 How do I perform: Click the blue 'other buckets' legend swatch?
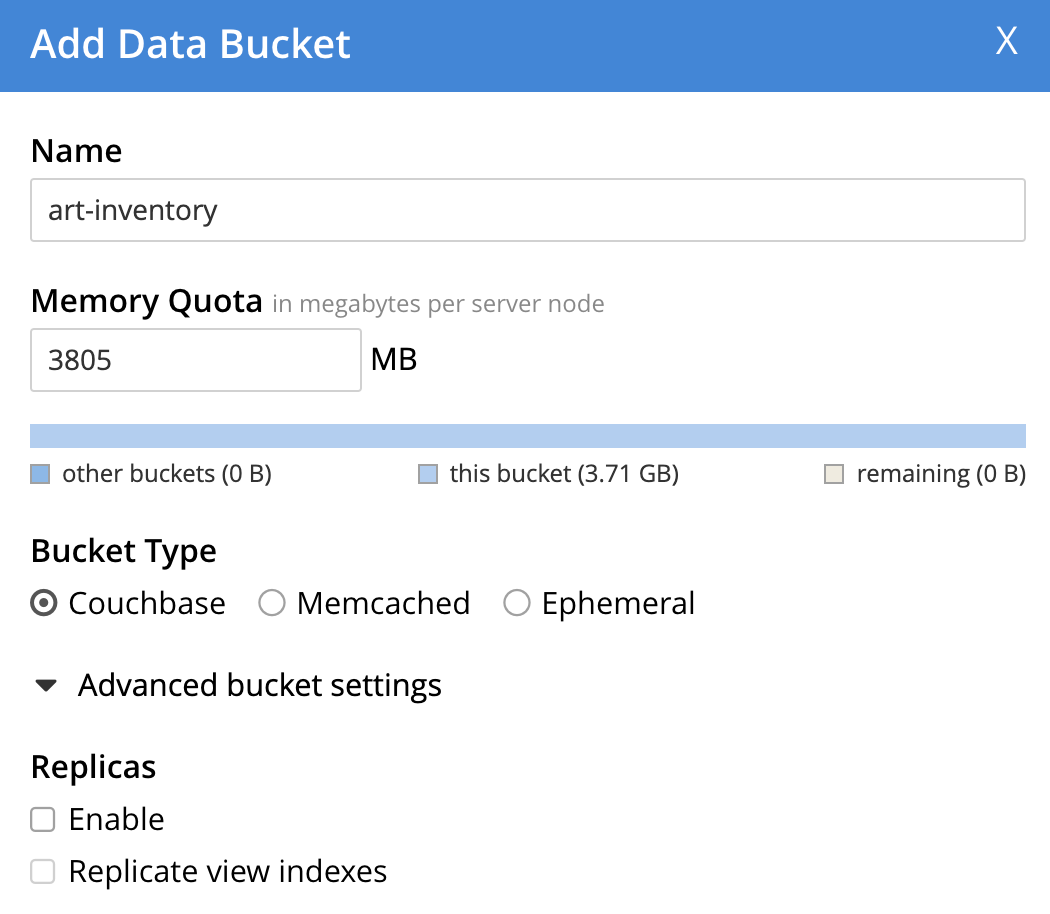coord(41,473)
